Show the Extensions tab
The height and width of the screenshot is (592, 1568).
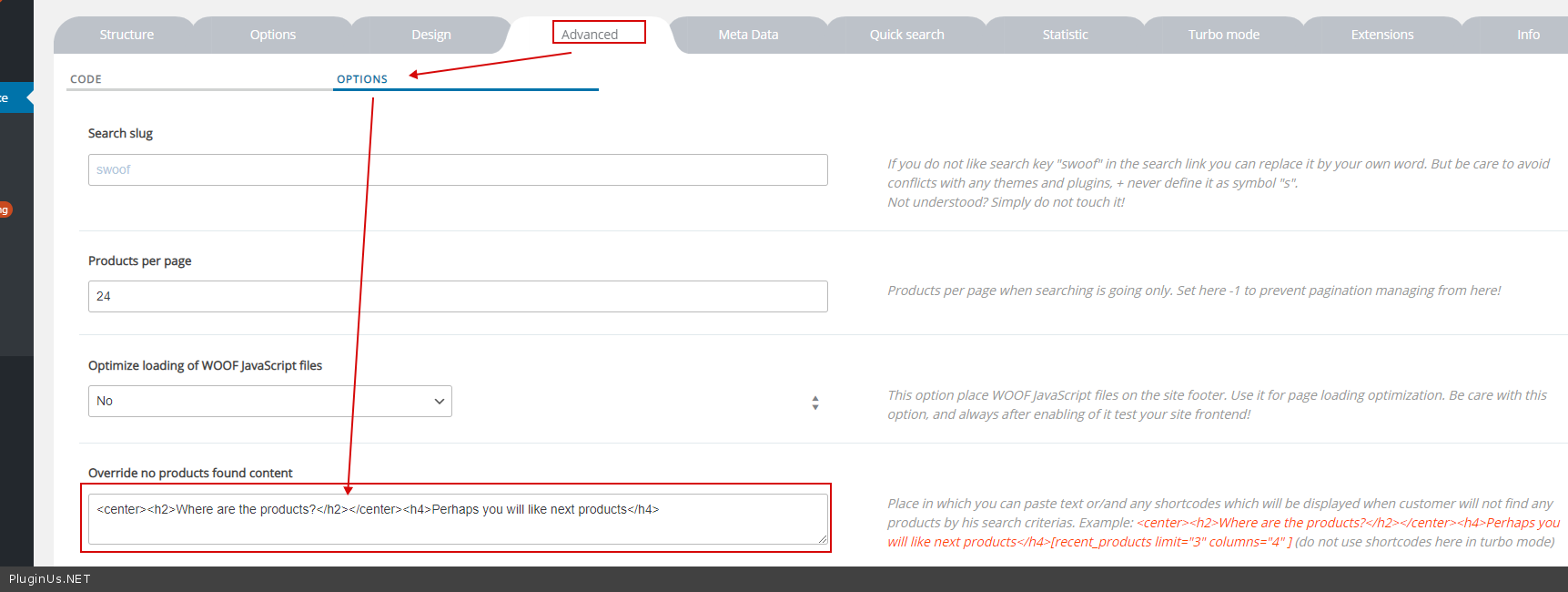coord(1381,35)
